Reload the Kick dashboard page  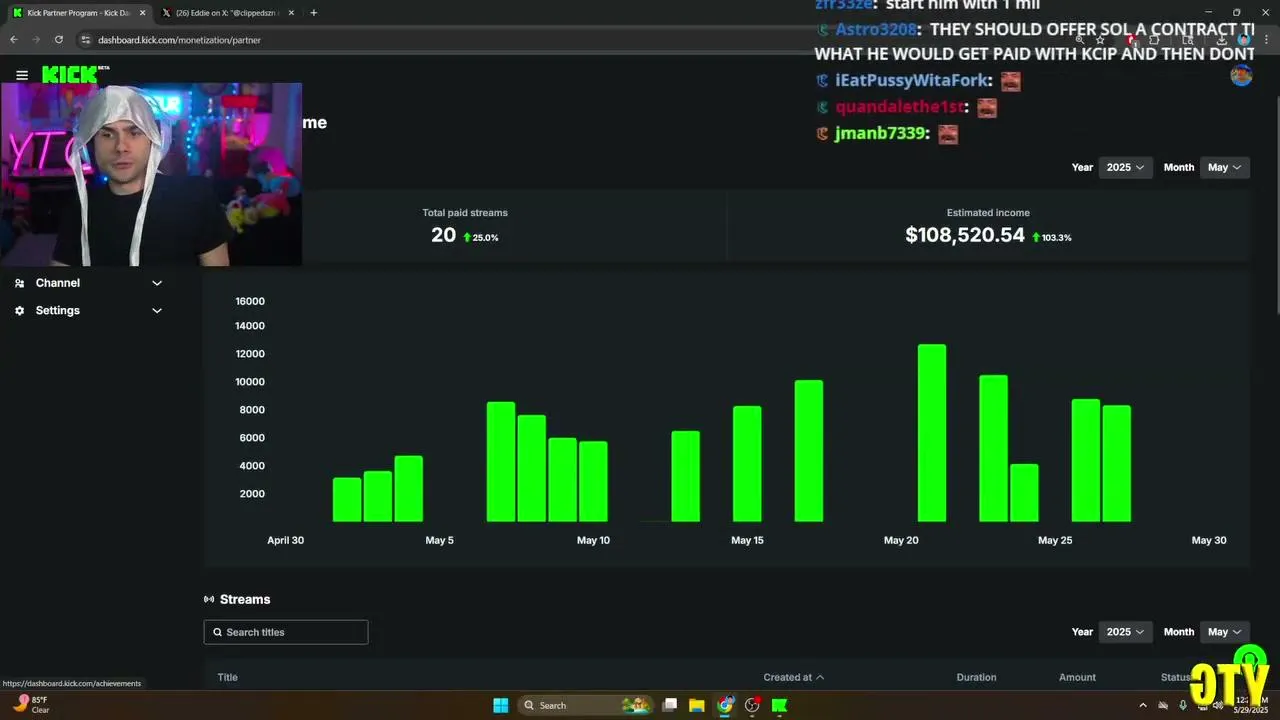(x=59, y=40)
